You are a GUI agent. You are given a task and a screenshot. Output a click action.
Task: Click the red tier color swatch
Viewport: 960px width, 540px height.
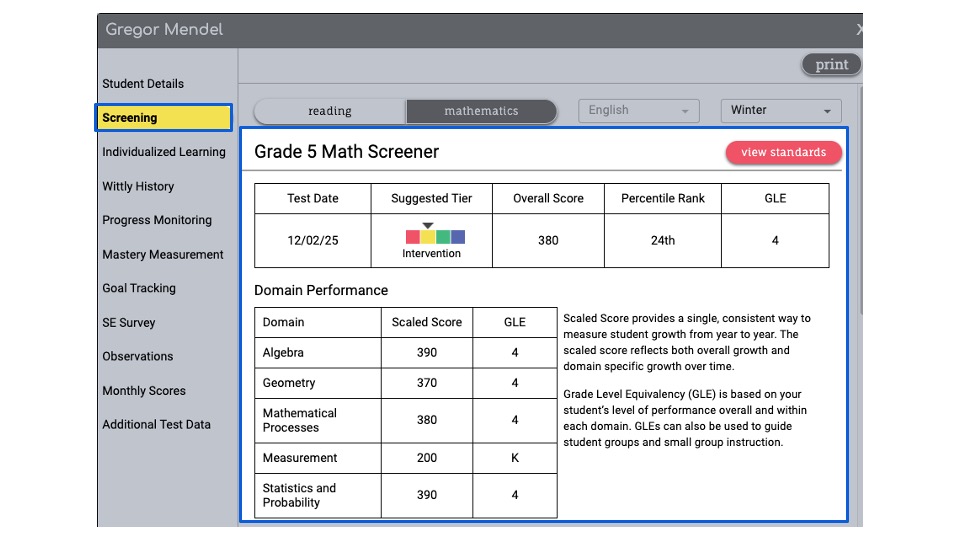coord(413,237)
